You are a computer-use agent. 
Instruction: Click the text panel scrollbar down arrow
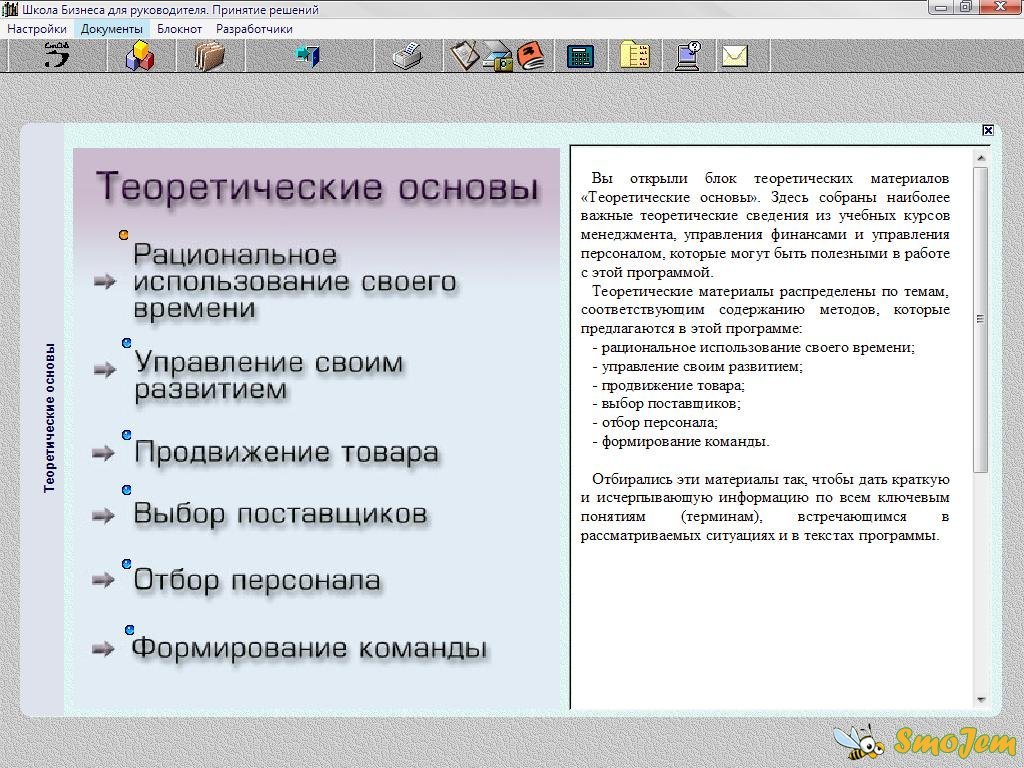point(980,700)
